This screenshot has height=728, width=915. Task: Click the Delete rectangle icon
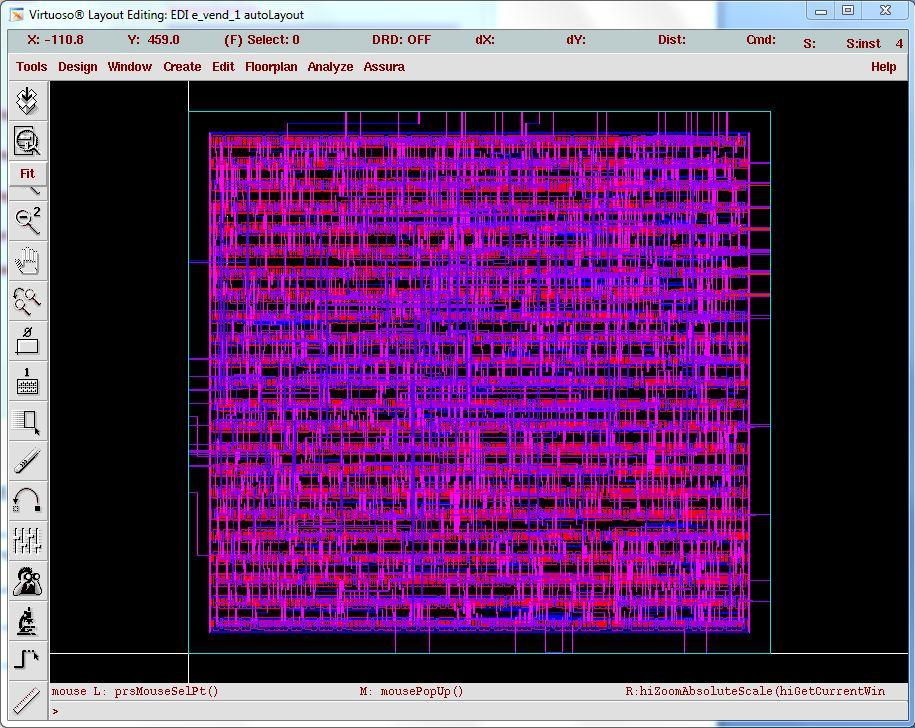tap(27, 341)
